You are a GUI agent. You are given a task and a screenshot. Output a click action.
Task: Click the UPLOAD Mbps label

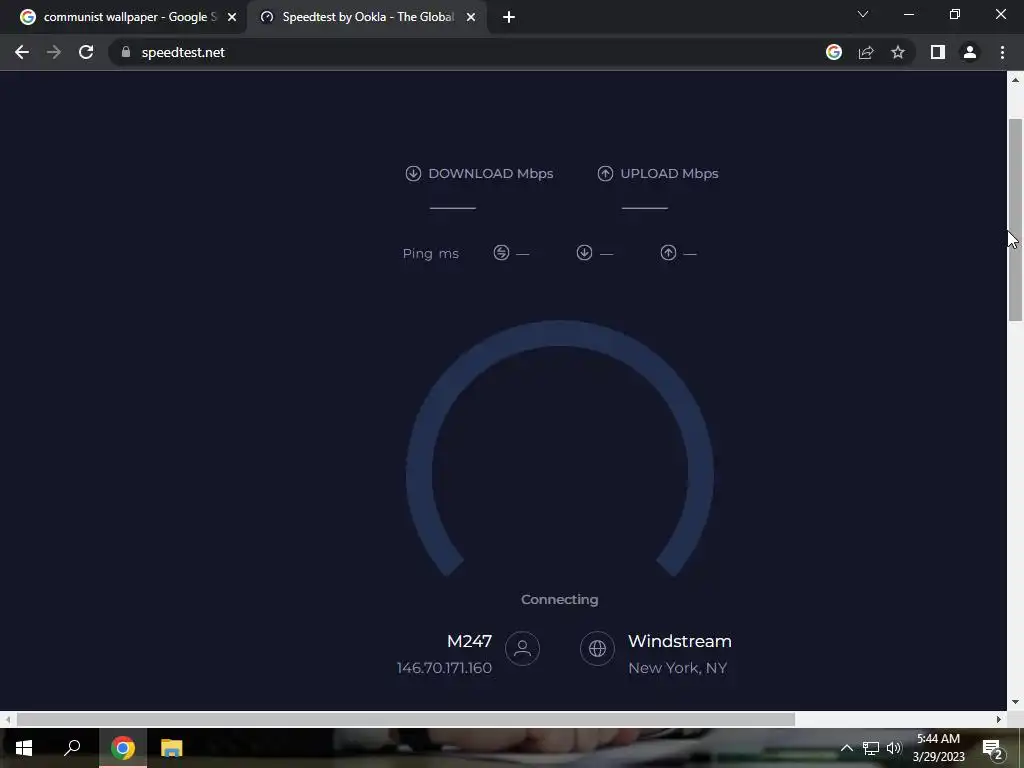tap(669, 174)
